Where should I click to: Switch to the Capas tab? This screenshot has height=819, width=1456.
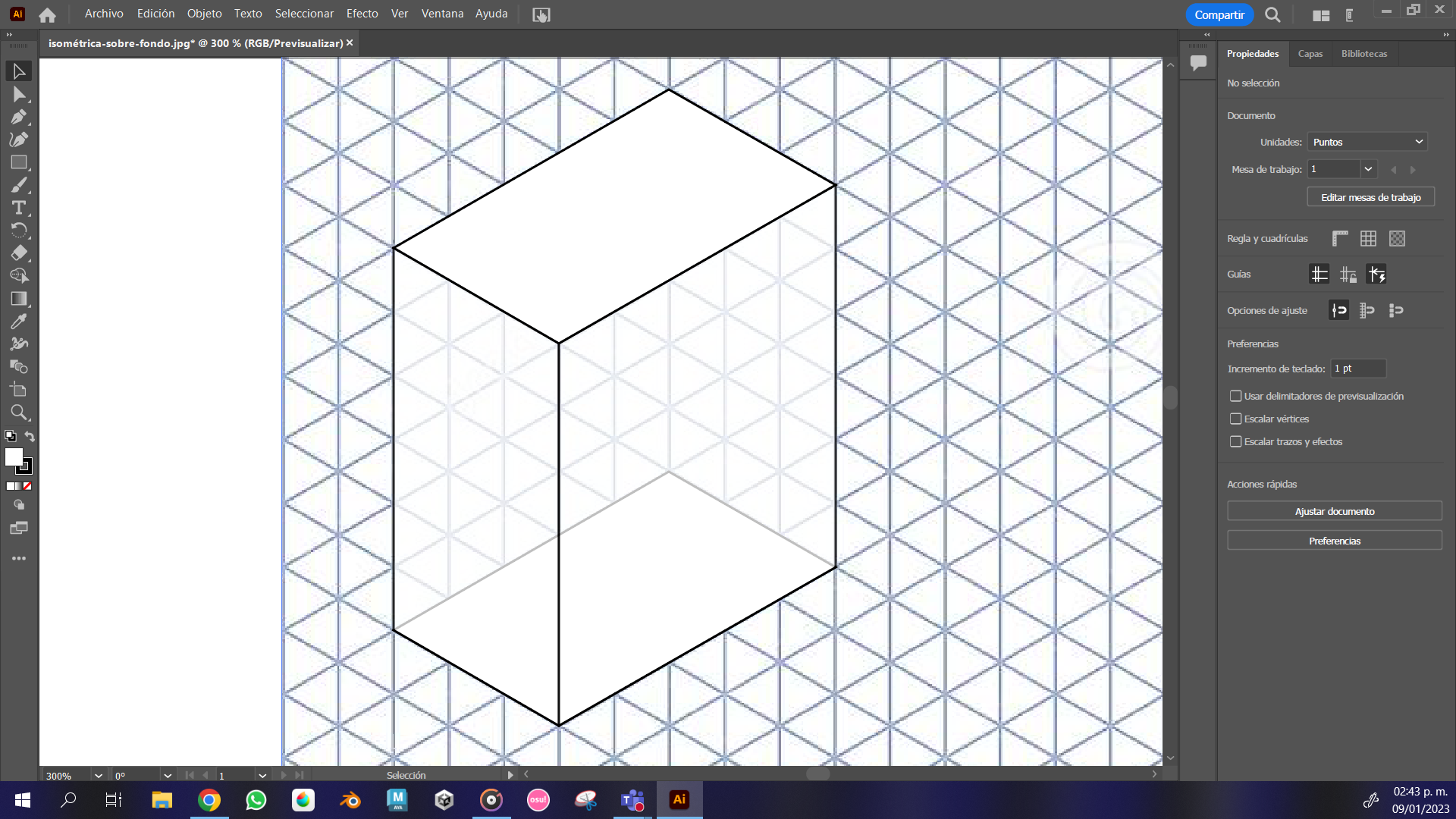[x=1310, y=54]
